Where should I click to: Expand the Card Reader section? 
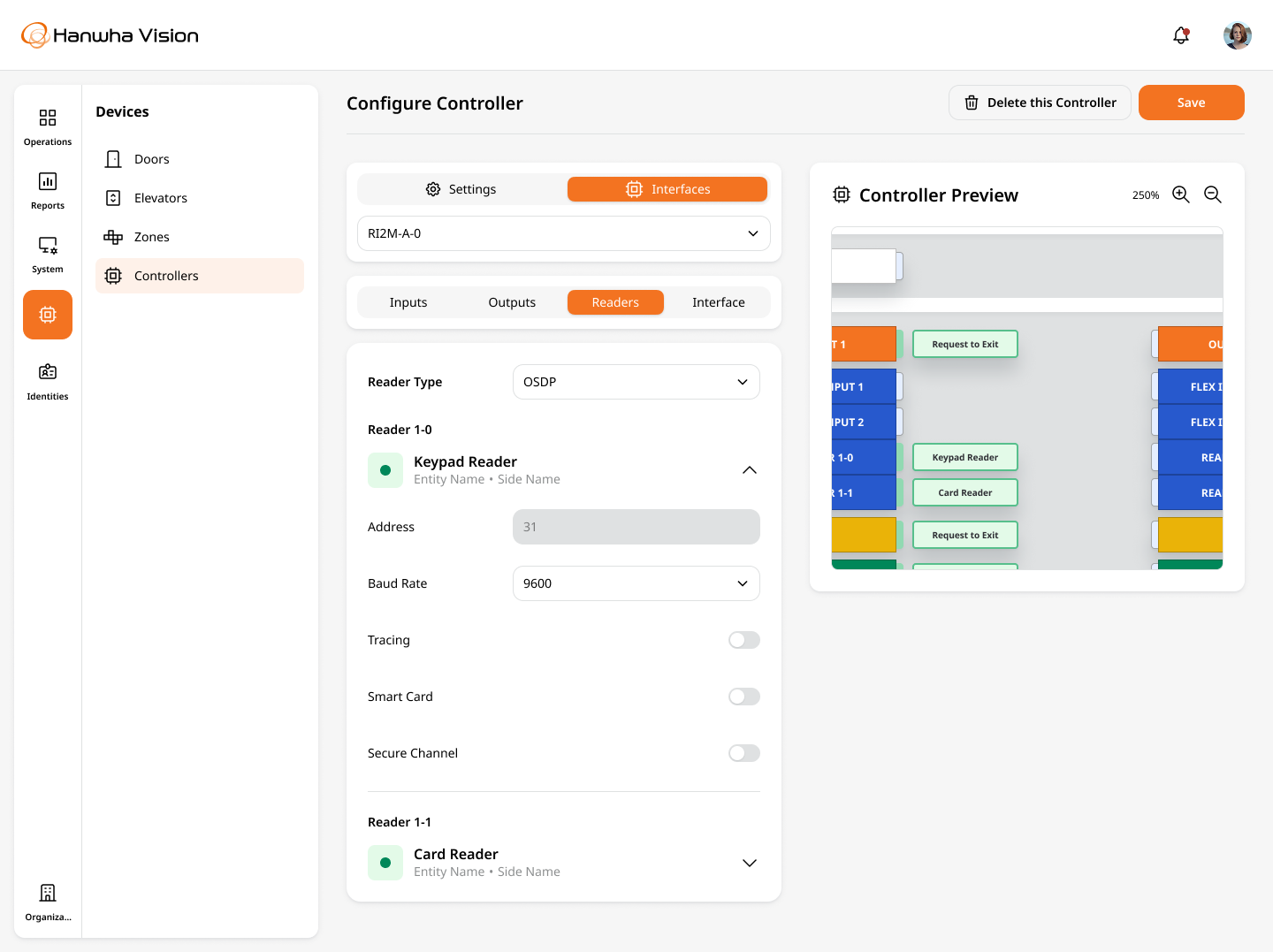pyautogui.click(x=750, y=863)
